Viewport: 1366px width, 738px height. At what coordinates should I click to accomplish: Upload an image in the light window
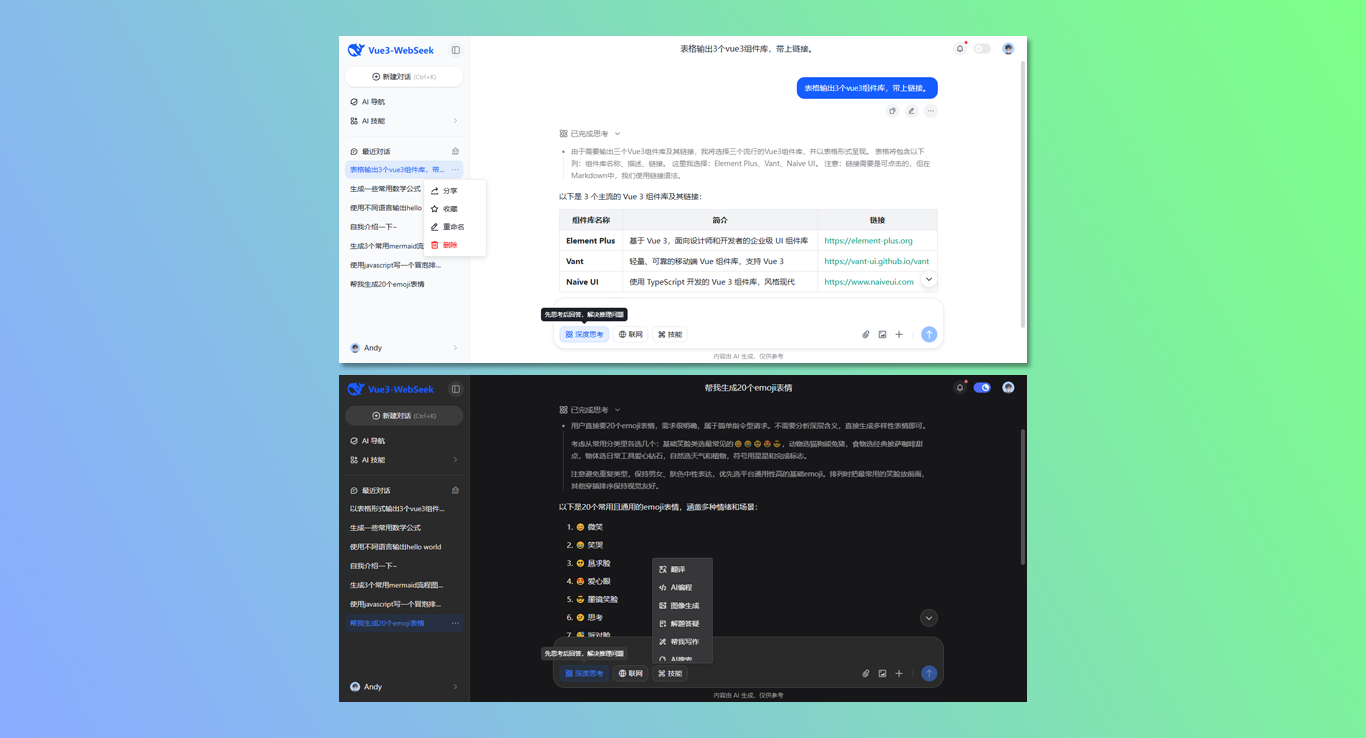coord(882,335)
